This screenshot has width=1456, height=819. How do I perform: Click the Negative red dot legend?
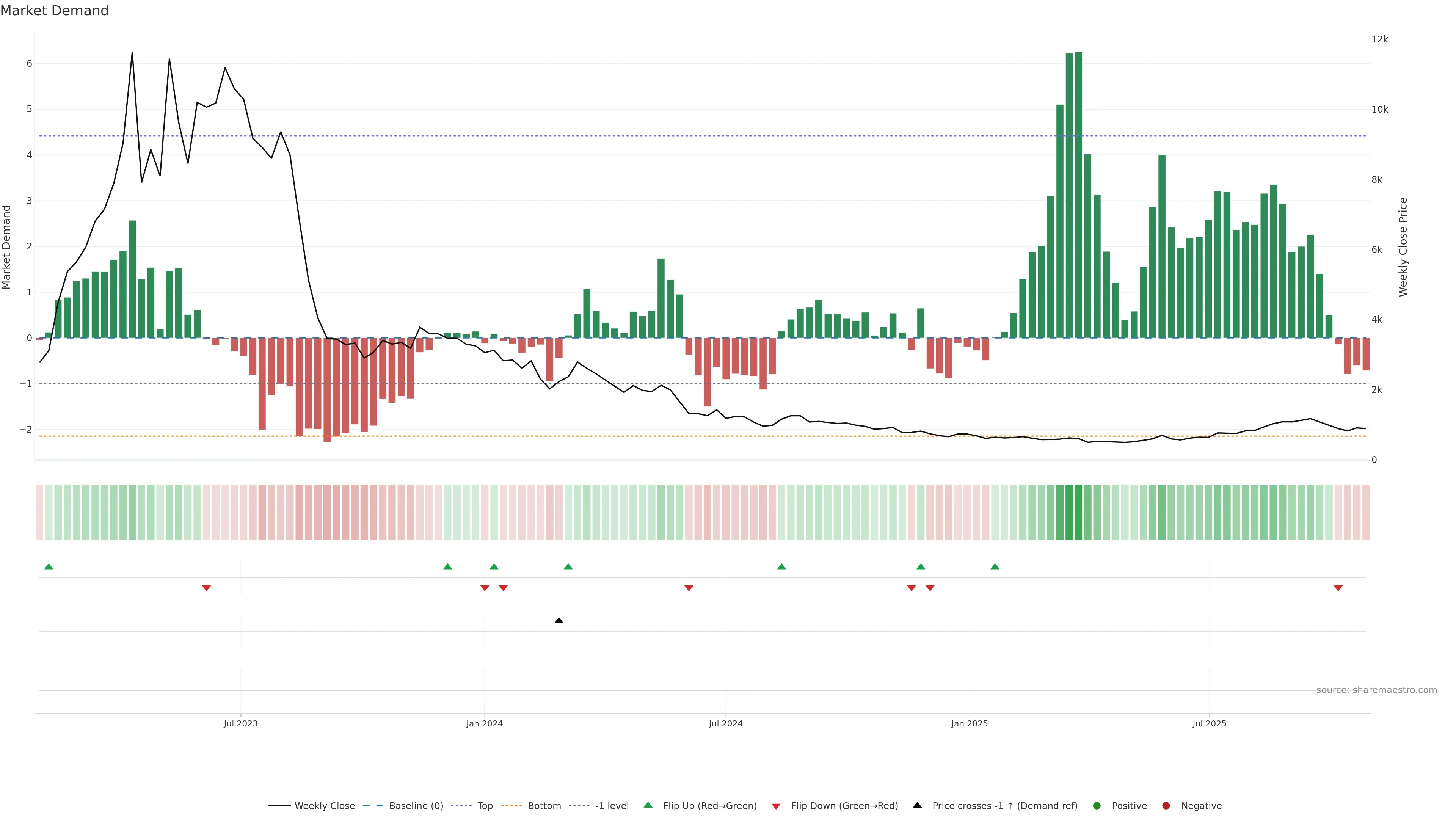click(x=1166, y=806)
